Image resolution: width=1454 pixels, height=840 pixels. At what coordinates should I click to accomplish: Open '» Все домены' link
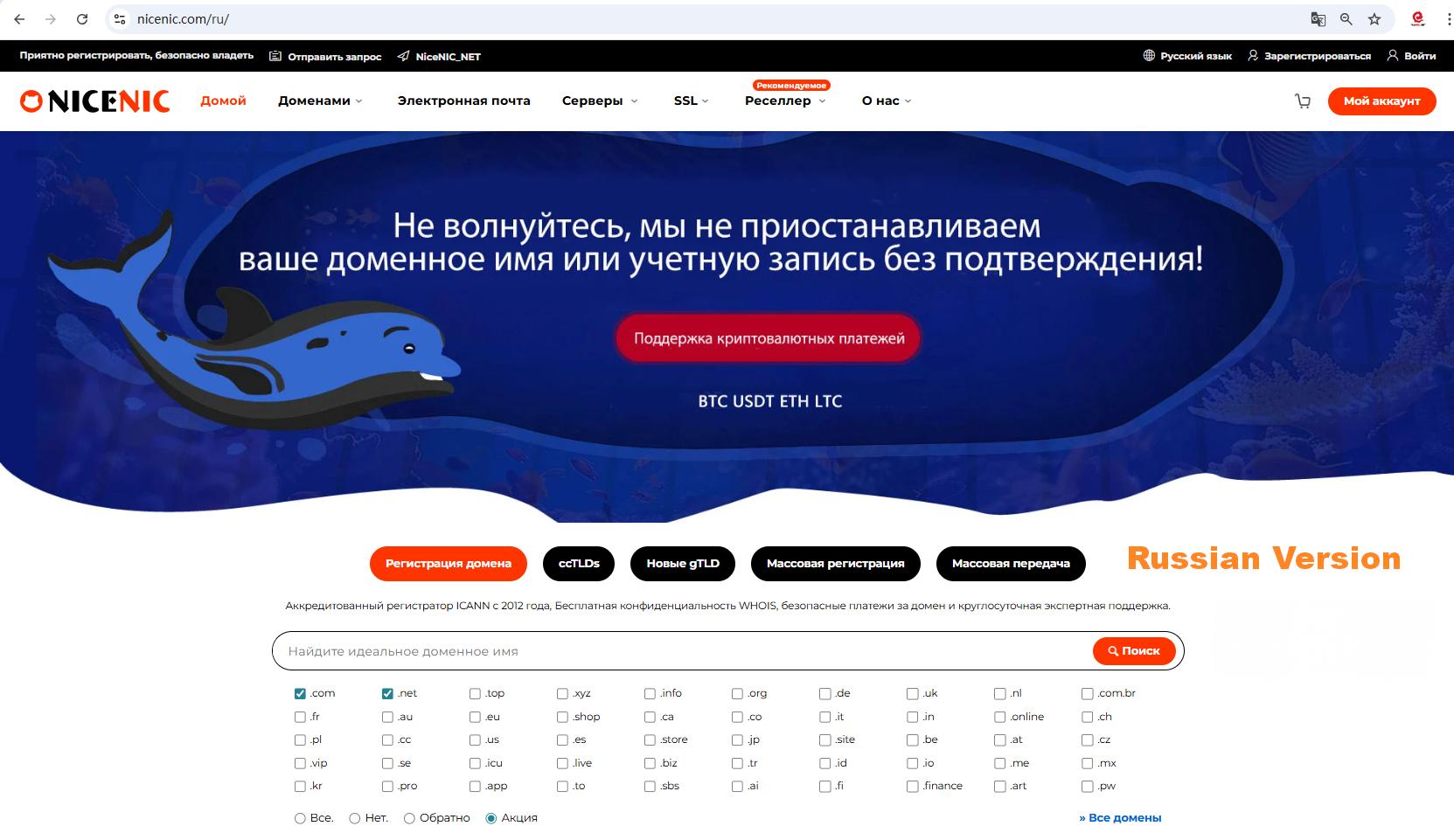point(1119,818)
